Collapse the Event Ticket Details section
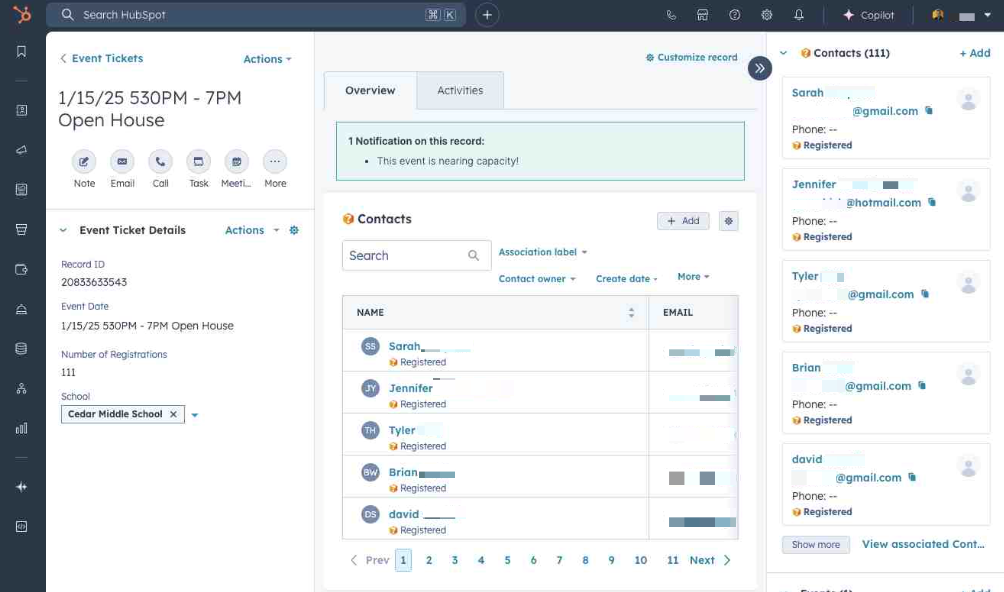 point(63,230)
